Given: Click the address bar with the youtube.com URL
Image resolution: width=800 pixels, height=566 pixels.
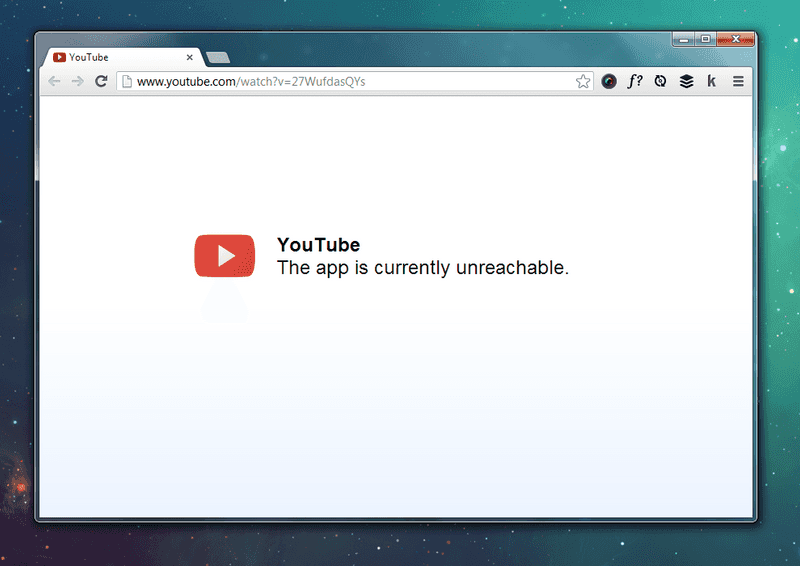Looking at the screenshot, I should pyautogui.click(x=355, y=81).
